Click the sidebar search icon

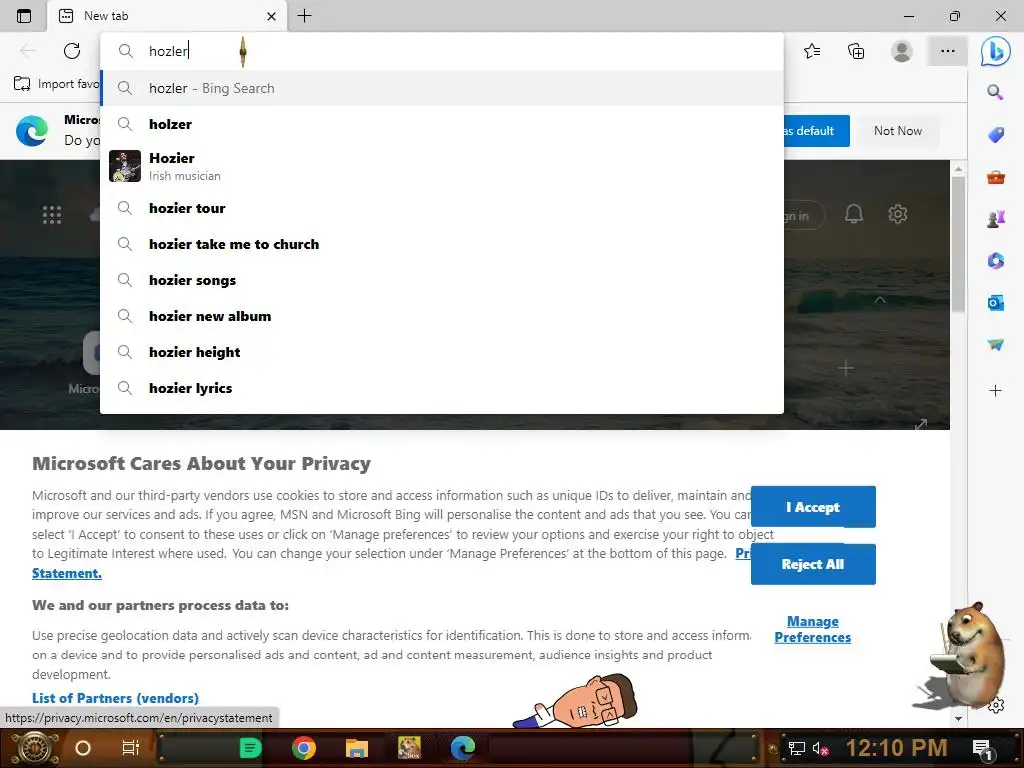[x=995, y=92]
